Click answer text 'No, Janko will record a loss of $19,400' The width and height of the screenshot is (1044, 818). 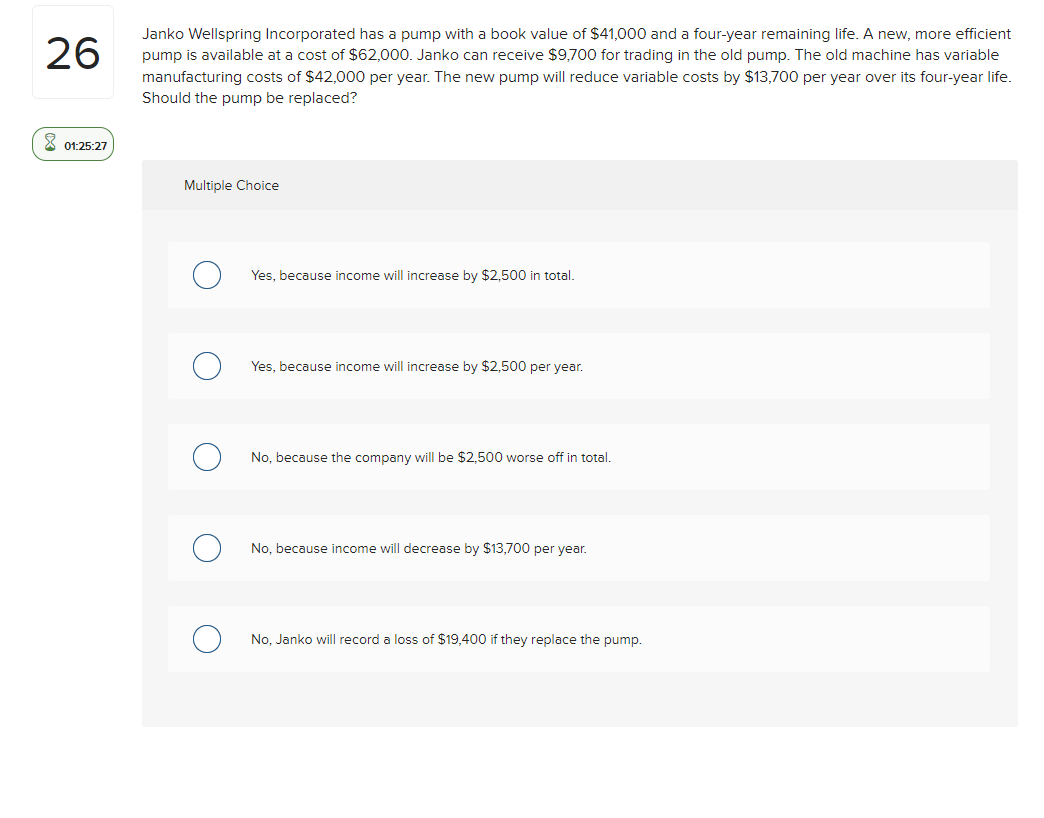coord(368,640)
